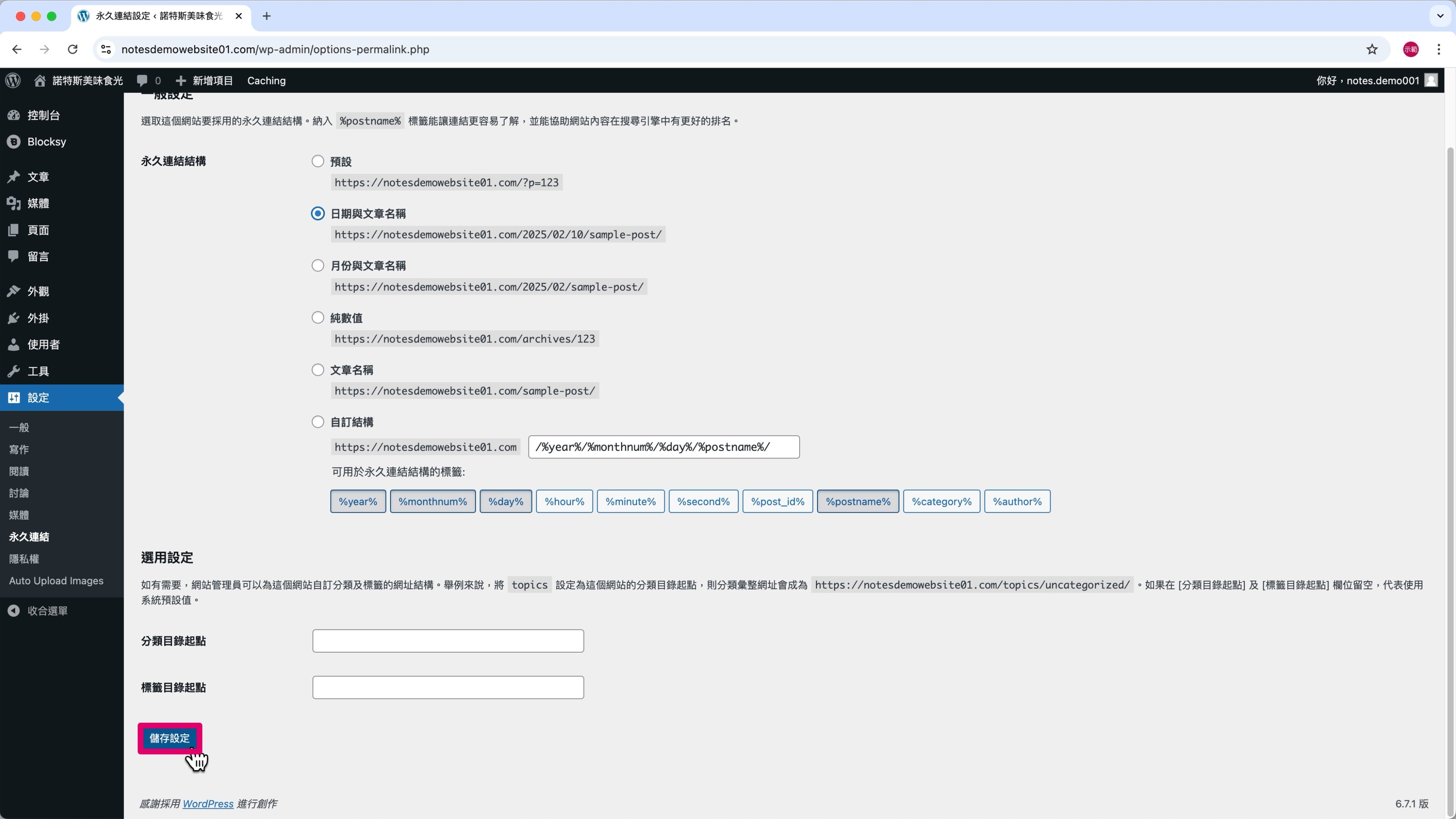Screen dimensions: 1456x819
Task: Open the WordPress logo menu
Action: click(13, 80)
